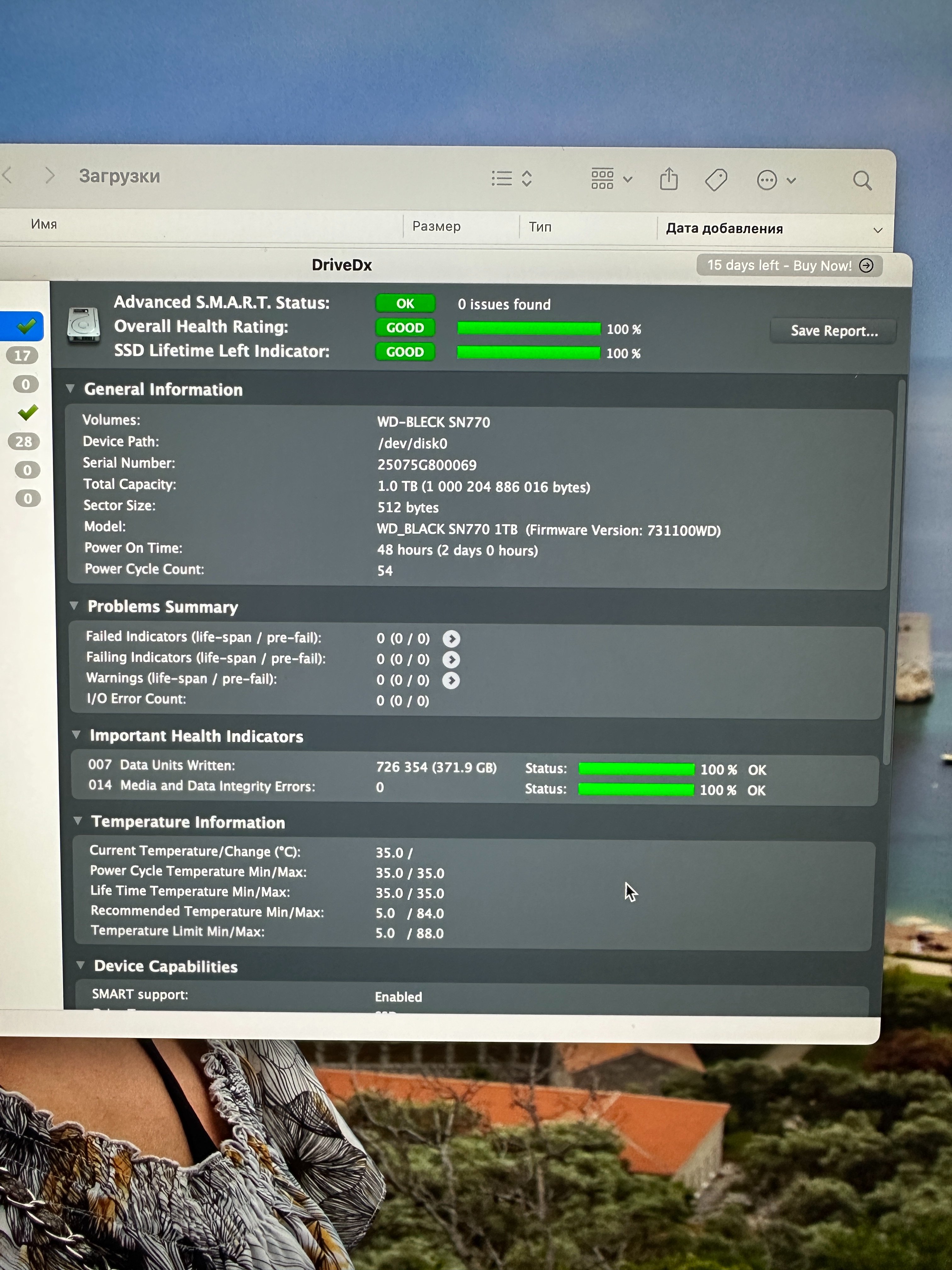Click SMART support value Enabled
The height and width of the screenshot is (1270, 952).
pos(398,997)
